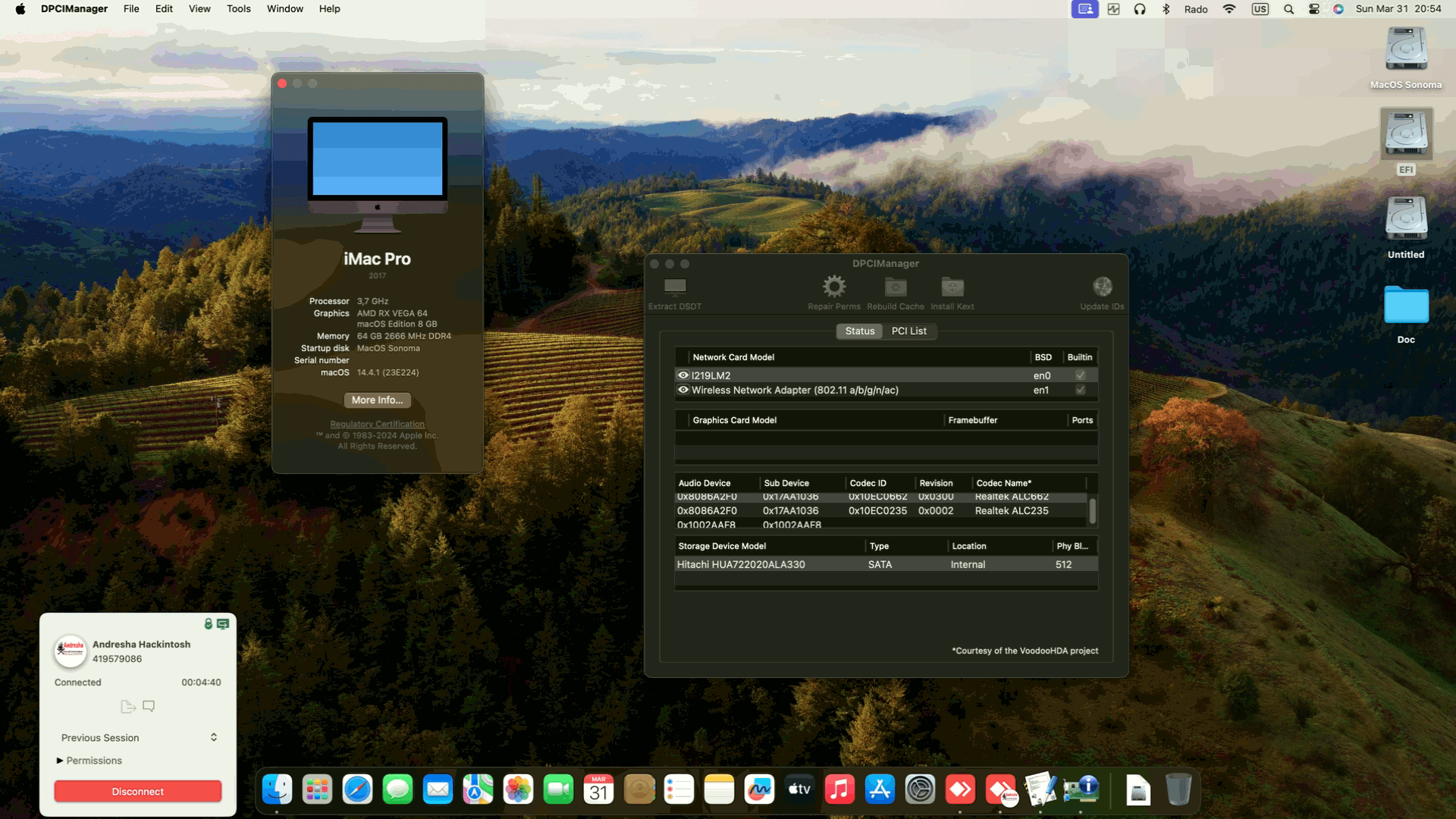The image size is (1456, 819).
Task: Open Mail from the dock
Action: pos(438,790)
